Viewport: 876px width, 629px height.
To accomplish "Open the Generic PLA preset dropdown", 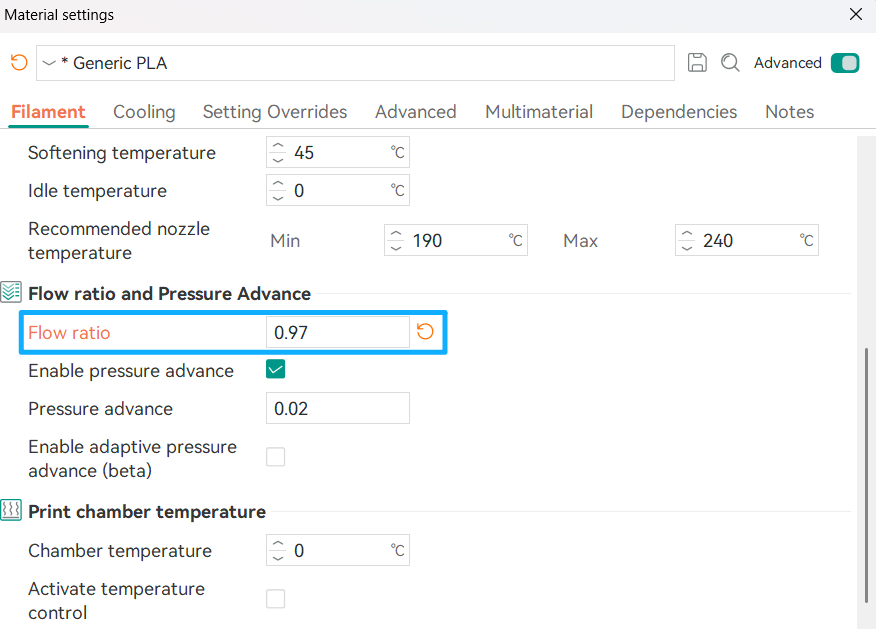I will 355,63.
